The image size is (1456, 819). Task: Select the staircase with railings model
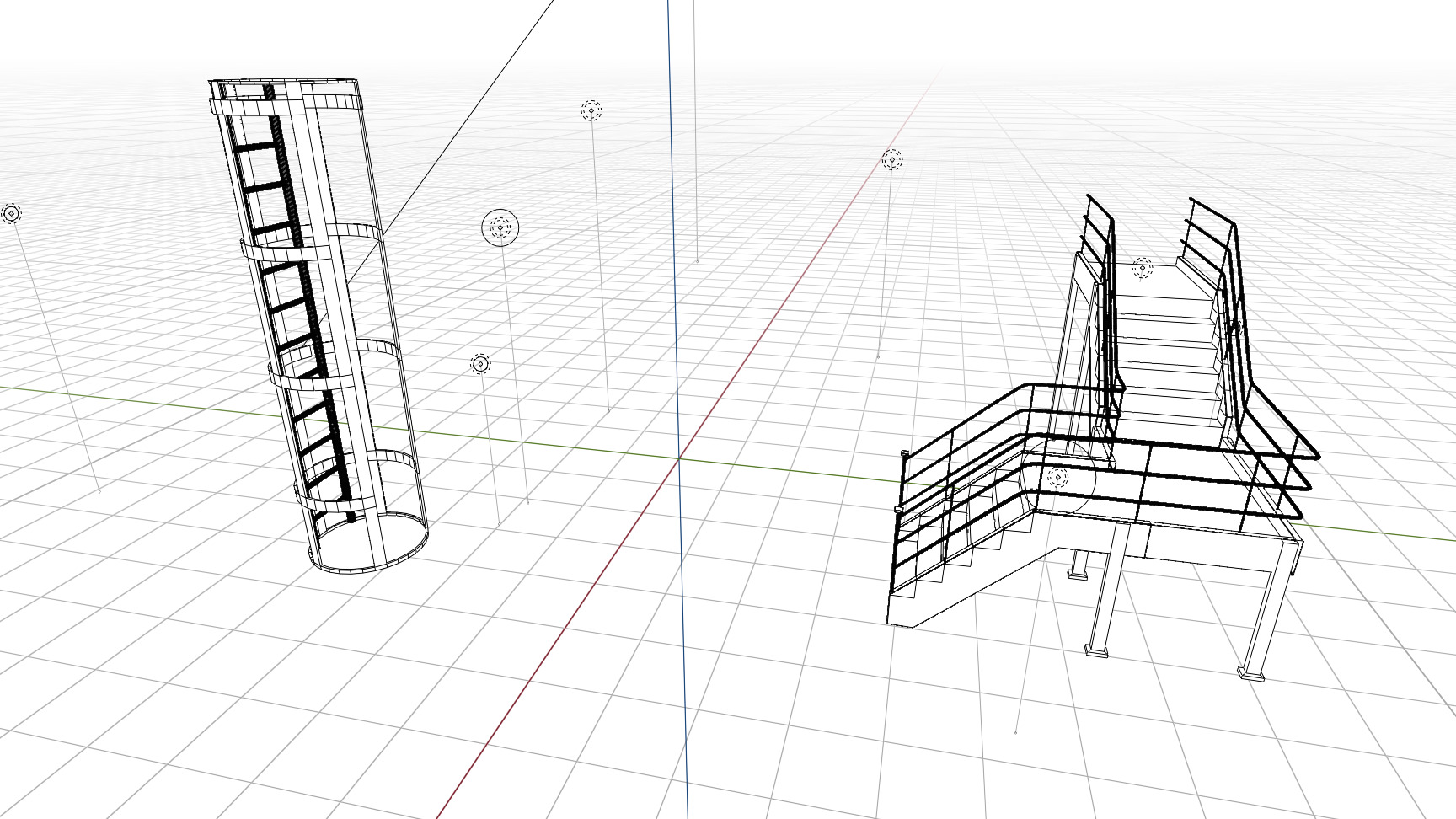tap(1104, 438)
